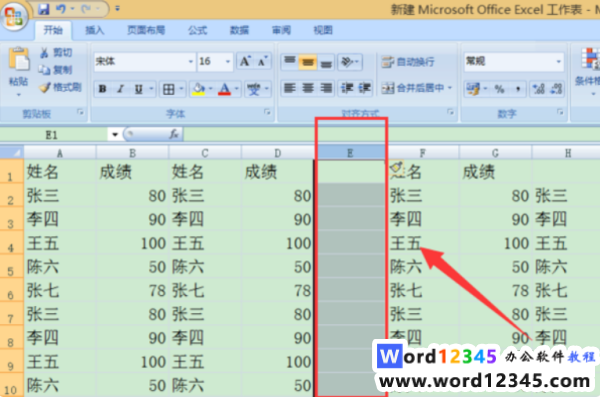Image resolution: width=600 pixels, height=397 pixels.
Task: Copy selection with 复制
Action: point(56,70)
